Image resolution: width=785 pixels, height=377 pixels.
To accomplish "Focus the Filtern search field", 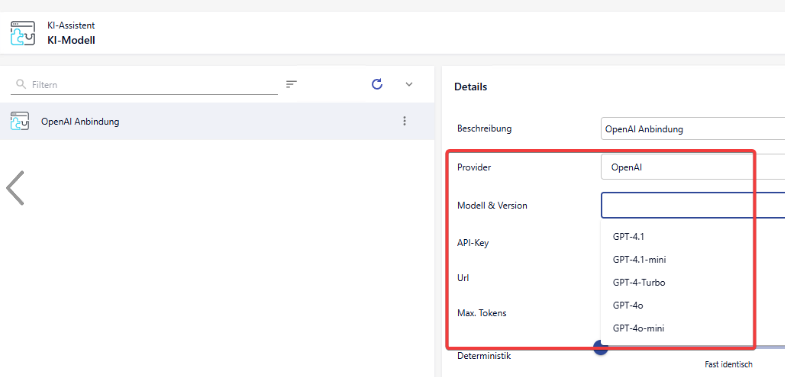I will [144, 85].
